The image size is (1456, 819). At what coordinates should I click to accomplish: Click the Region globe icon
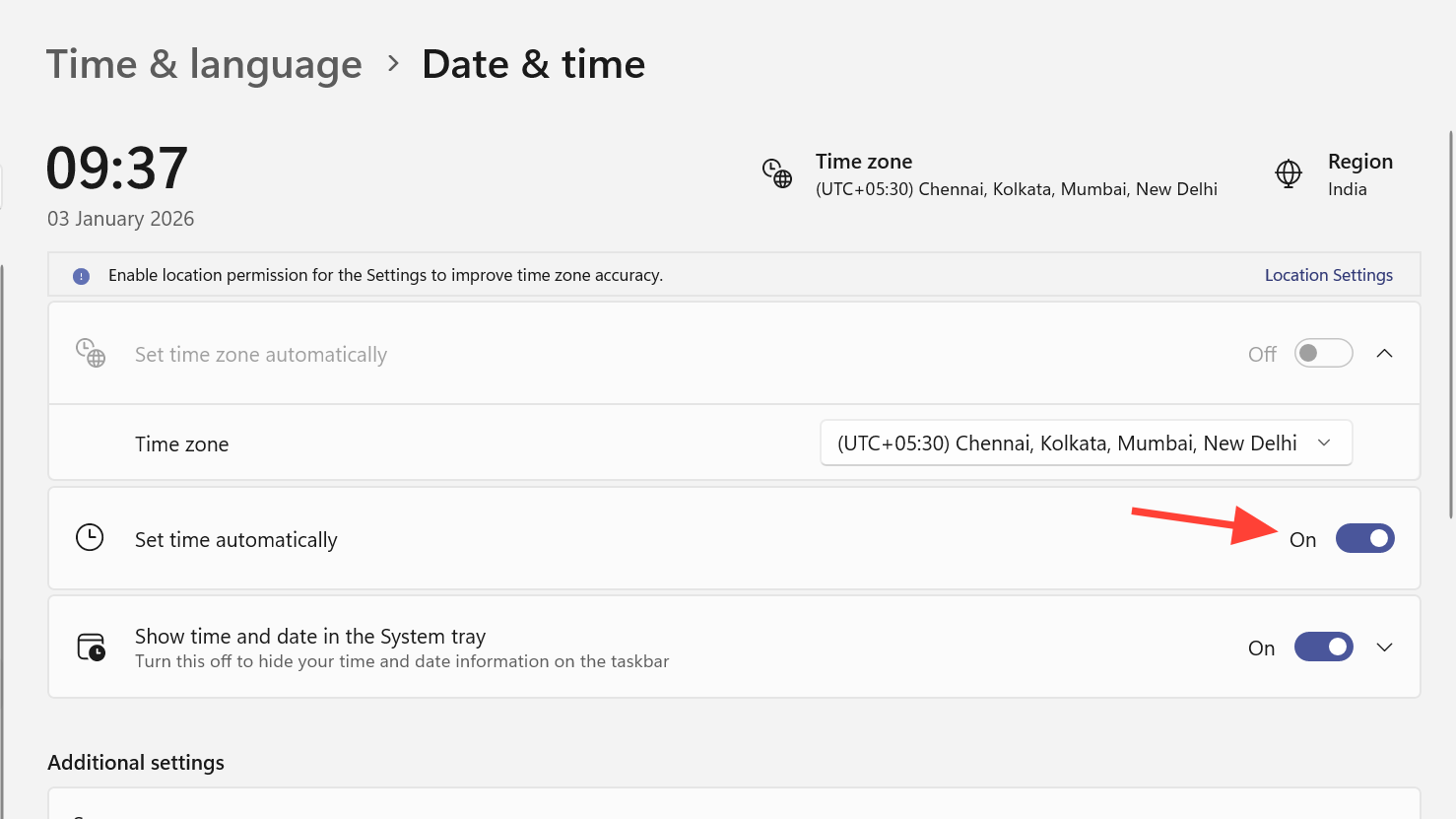(1288, 173)
